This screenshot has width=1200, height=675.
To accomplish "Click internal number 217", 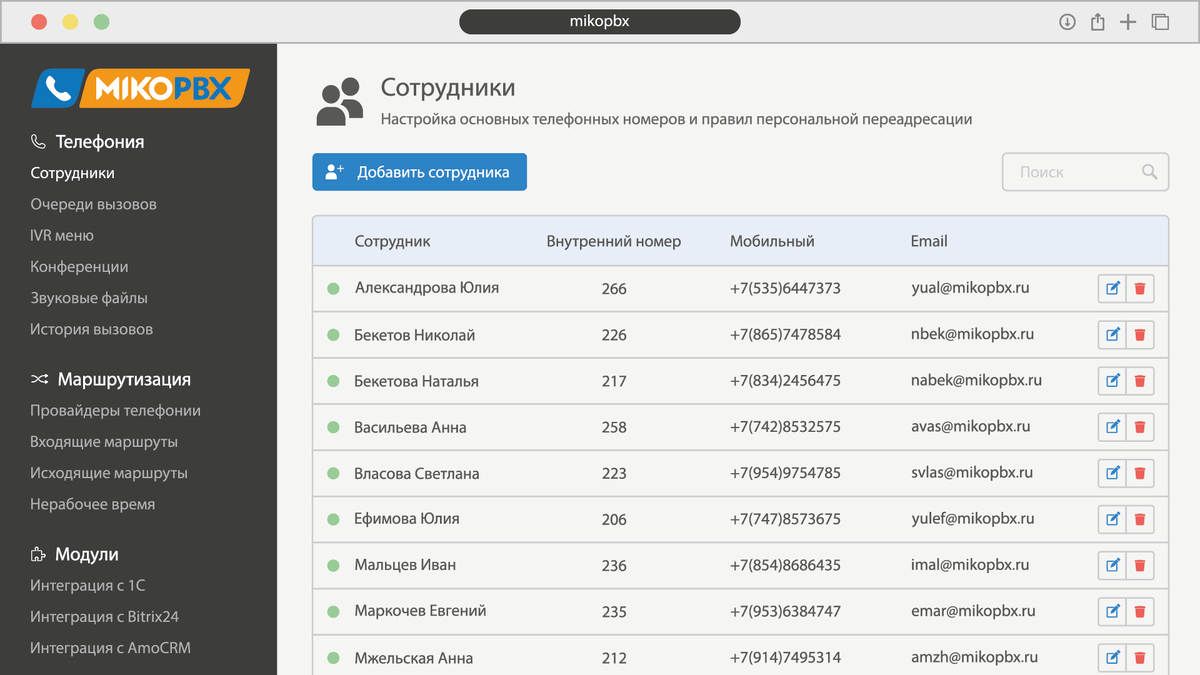I will 614,381.
